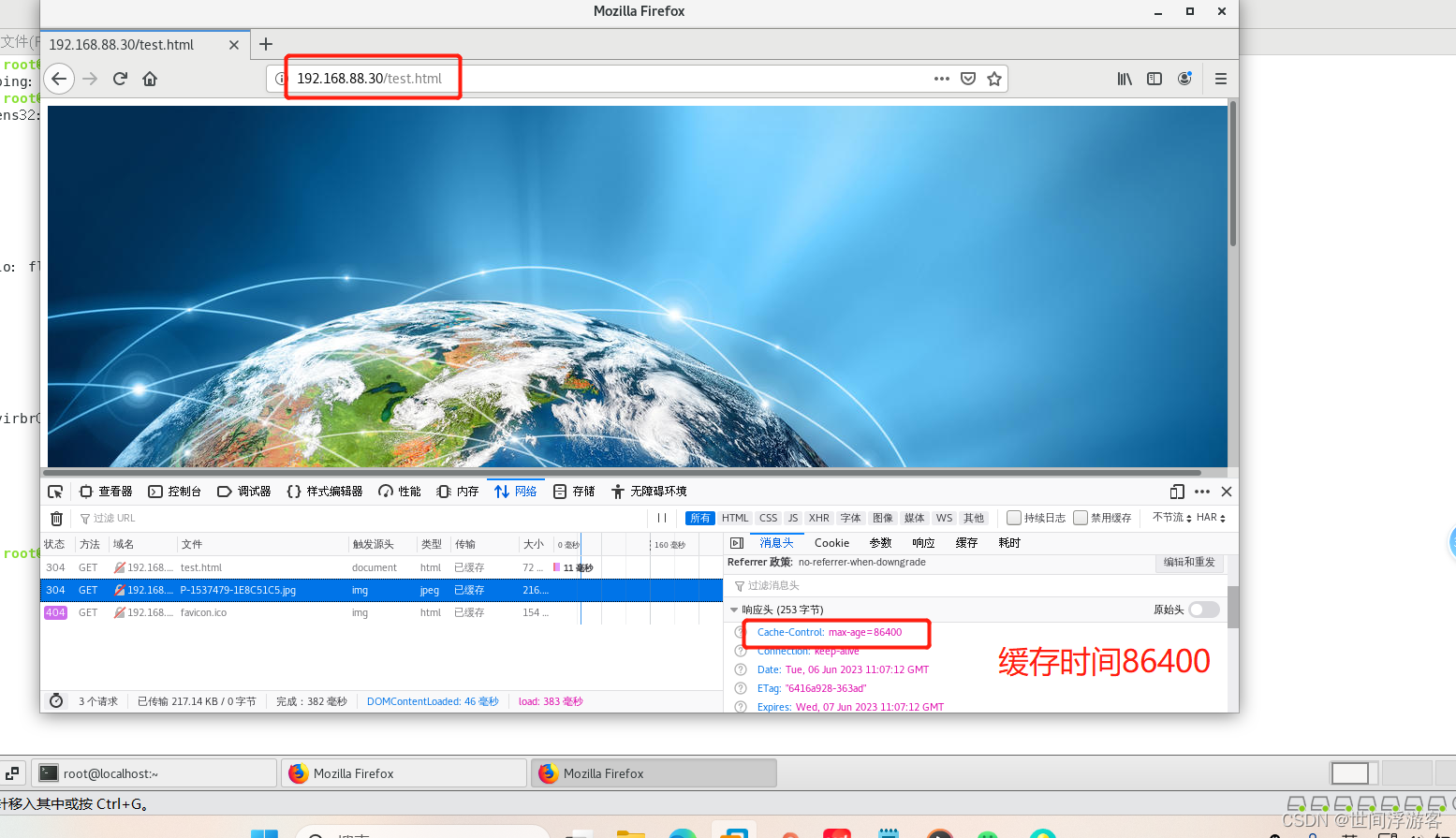Filter requests by JS type
Viewport: 1456px width, 838px height.
[793, 518]
